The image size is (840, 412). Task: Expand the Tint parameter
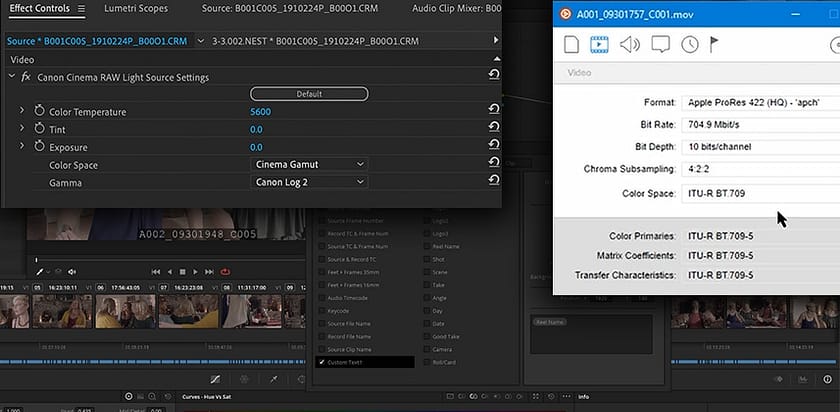(22, 128)
